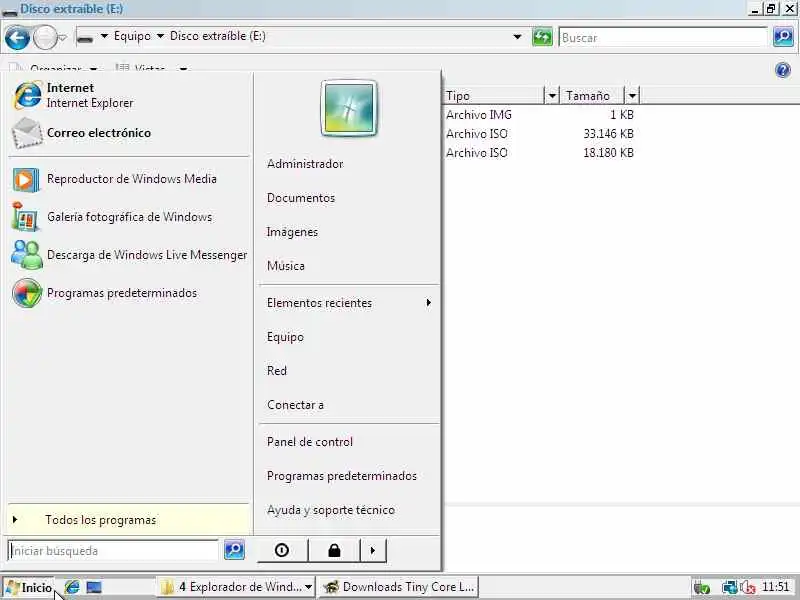Screen dimensions: 800x600
Task: Expand dropdown arrow before Equipo
Action: pos(104,36)
